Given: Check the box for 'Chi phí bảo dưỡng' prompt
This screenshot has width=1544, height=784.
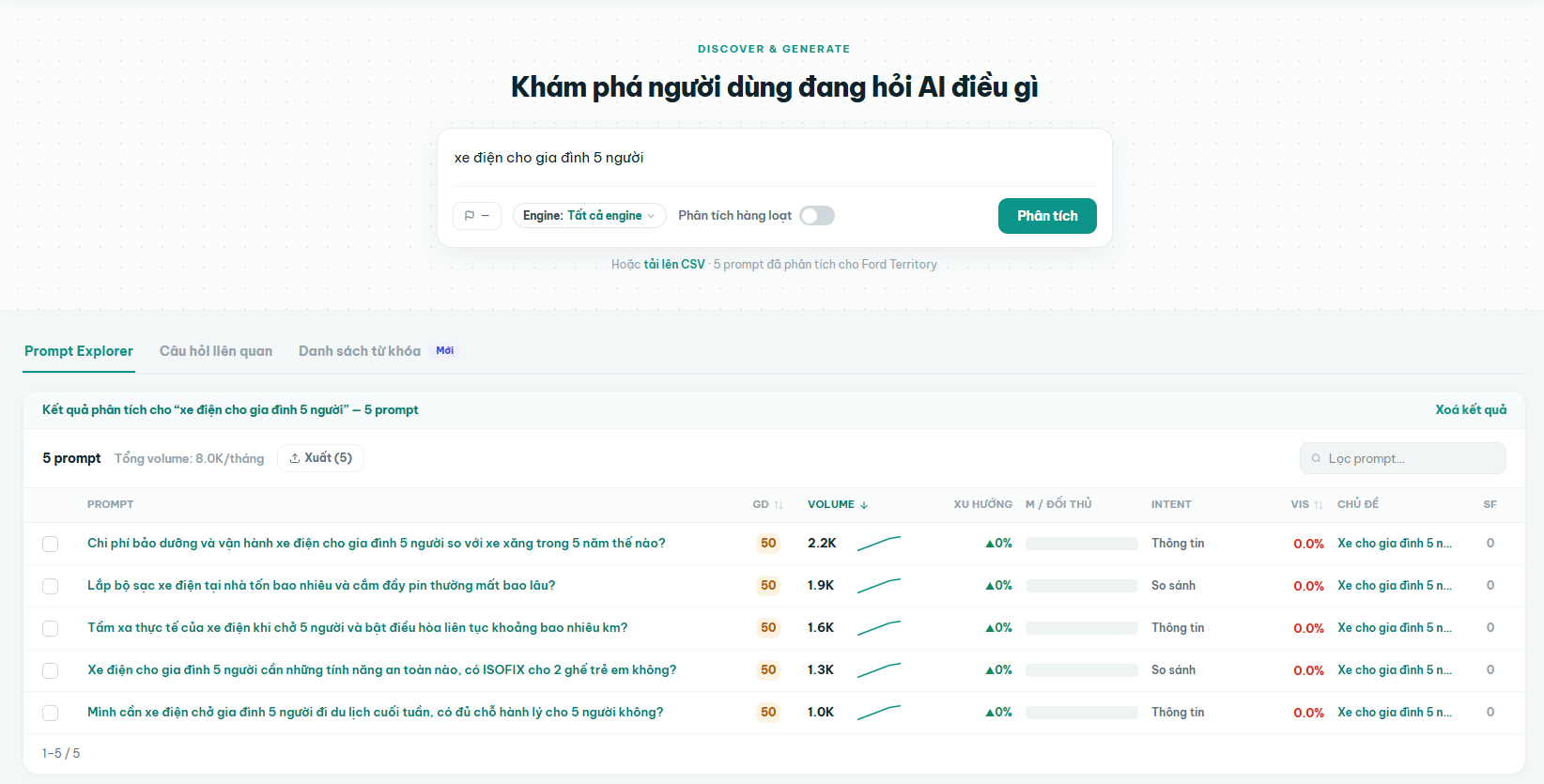Looking at the screenshot, I should [51, 544].
